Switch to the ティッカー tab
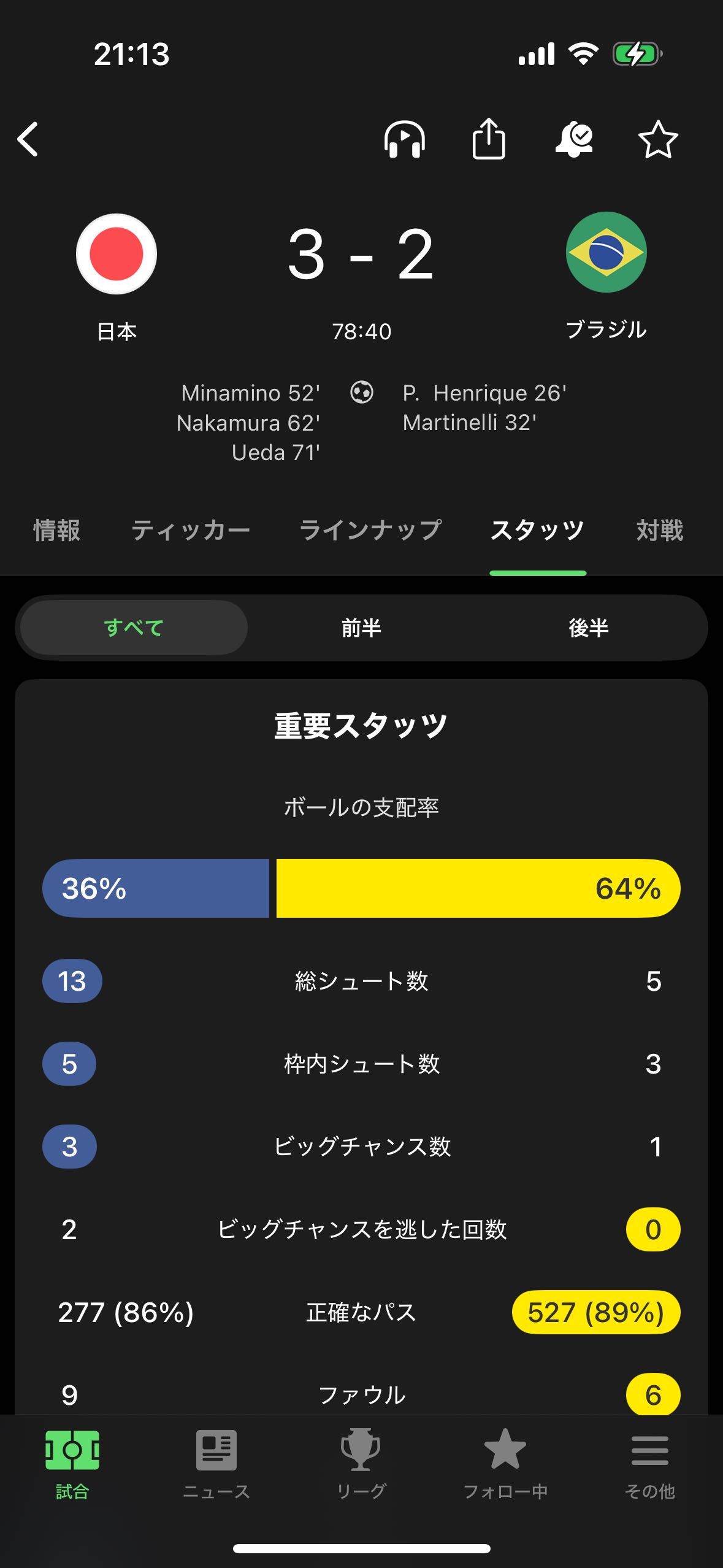 (x=191, y=530)
